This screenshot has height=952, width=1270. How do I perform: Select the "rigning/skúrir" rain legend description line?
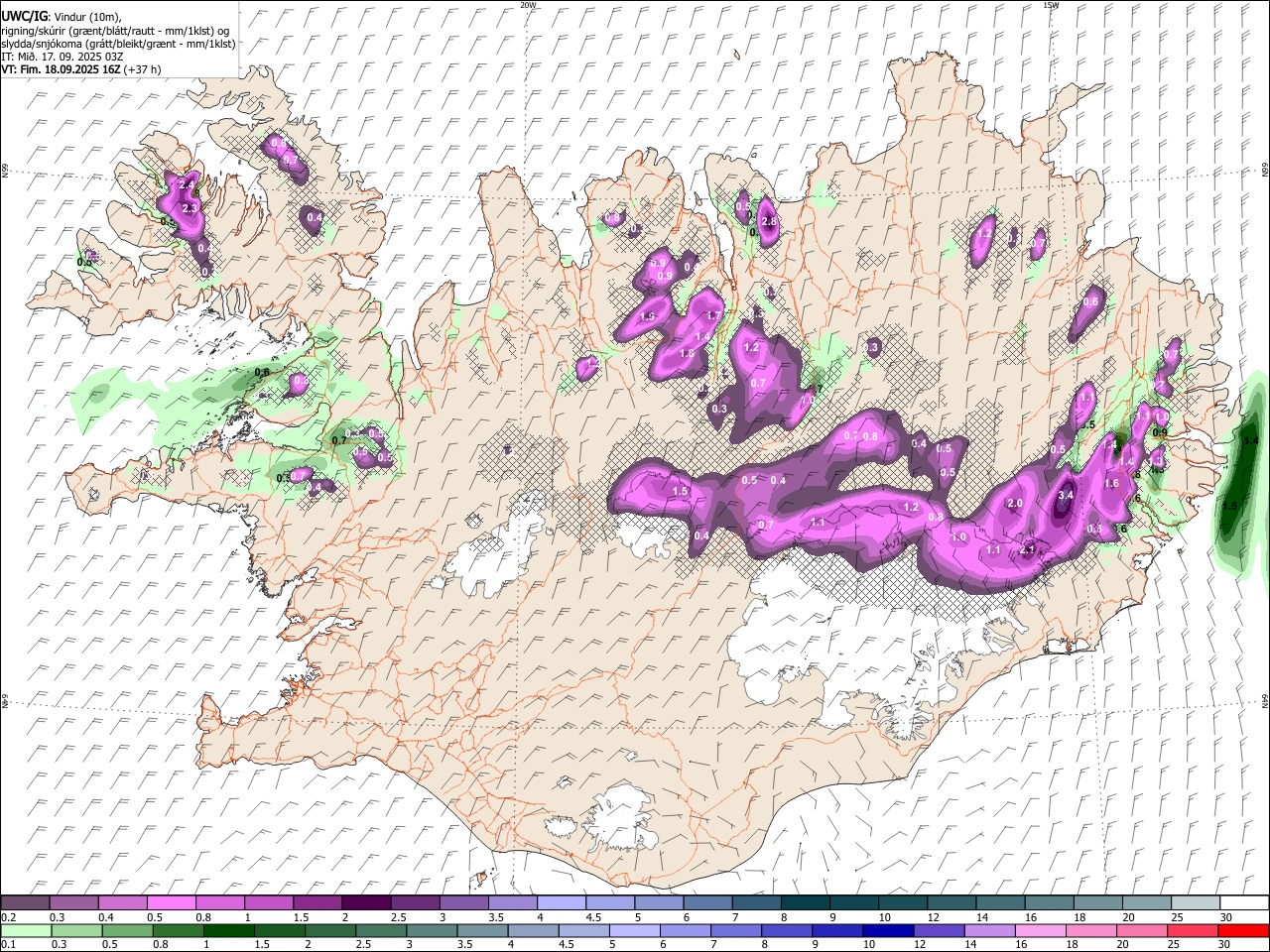pyautogui.click(x=116, y=31)
